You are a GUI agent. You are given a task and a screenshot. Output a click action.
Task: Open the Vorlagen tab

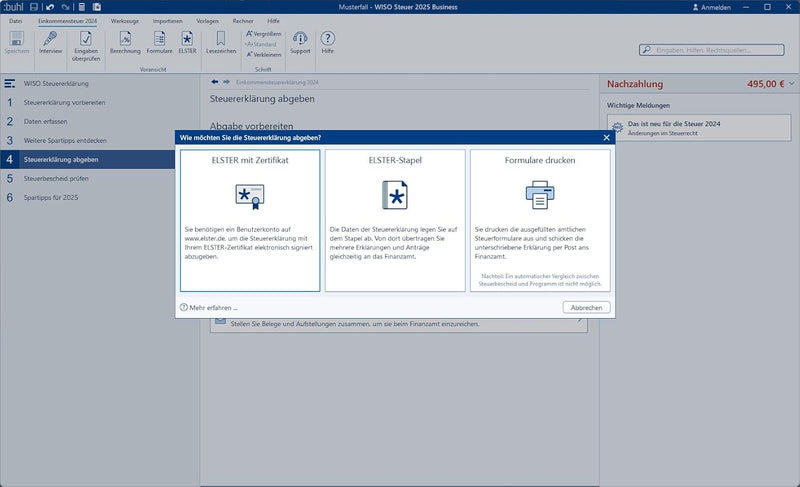tap(207, 21)
